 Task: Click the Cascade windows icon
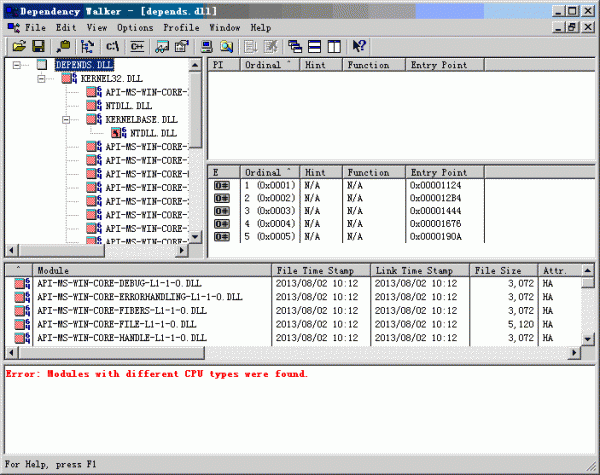click(x=295, y=46)
